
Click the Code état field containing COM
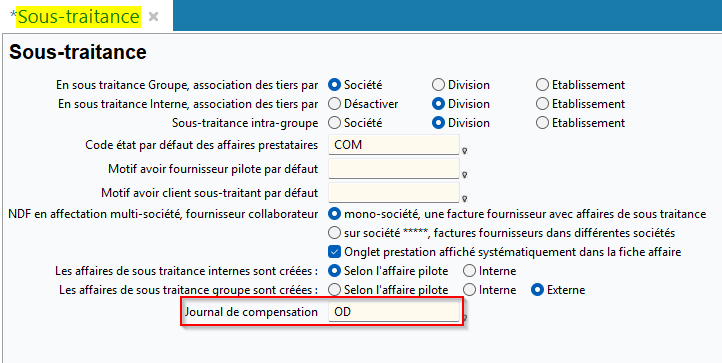pos(394,145)
